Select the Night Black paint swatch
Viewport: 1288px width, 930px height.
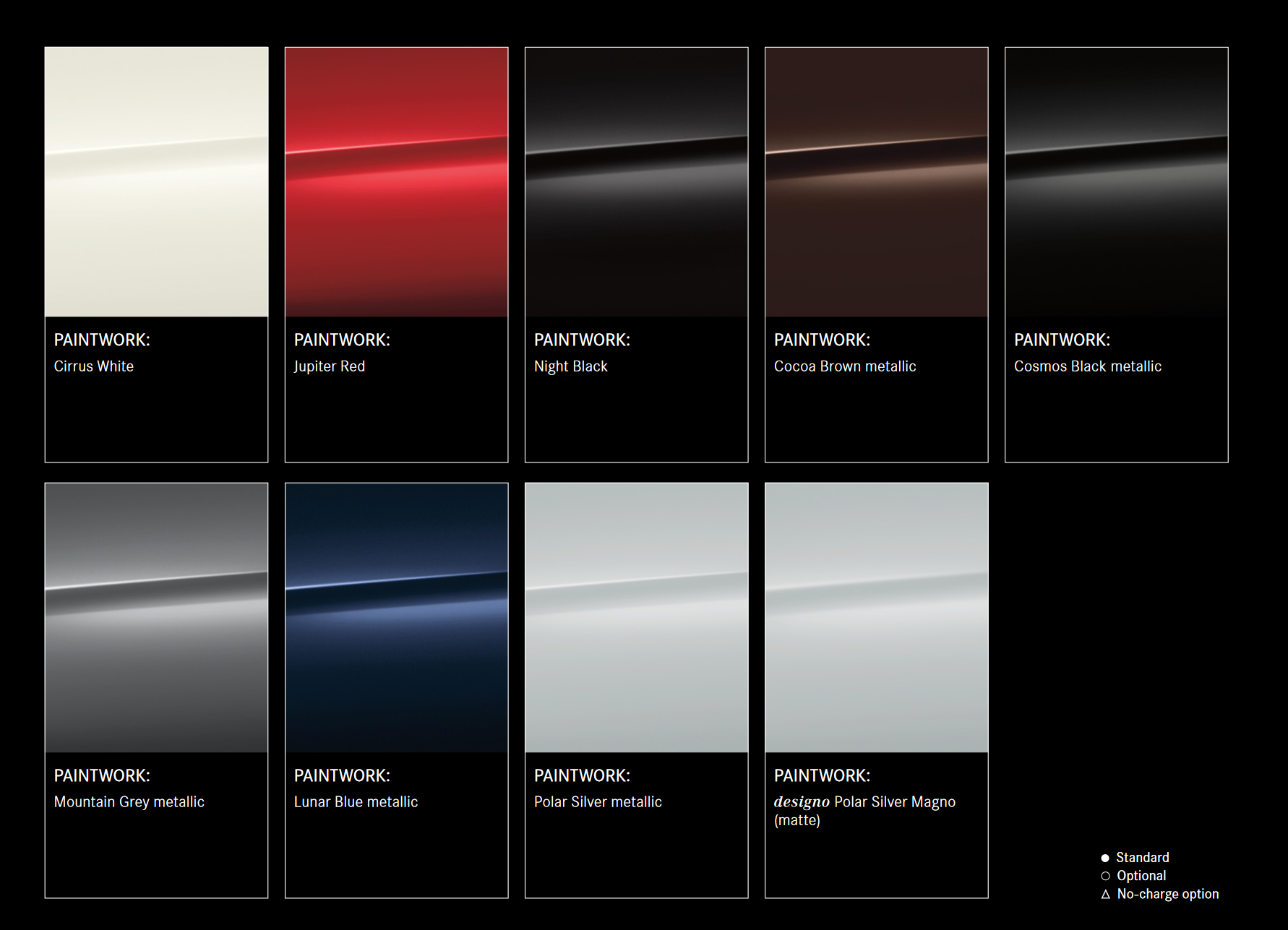636,182
